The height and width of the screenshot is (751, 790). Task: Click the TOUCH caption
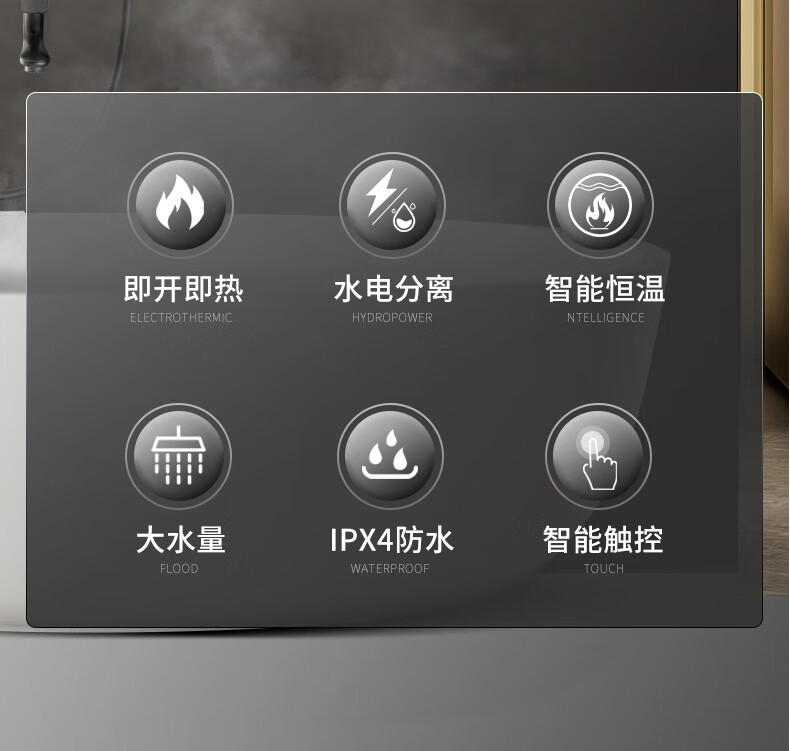click(x=604, y=569)
